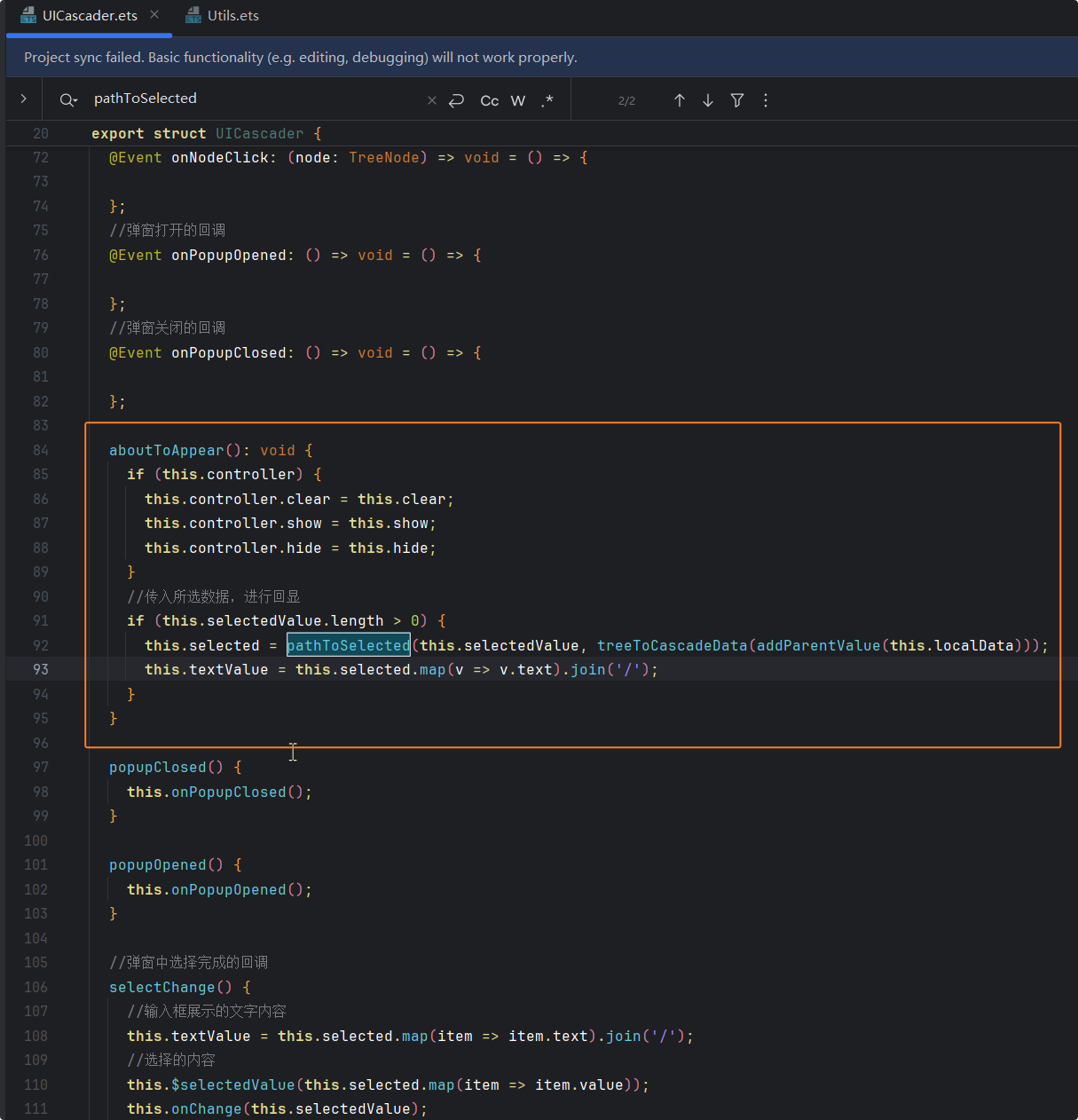This screenshot has height=1120, width=1078.
Task: Select the UICascader.ets tab
Action: click(90, 16)
